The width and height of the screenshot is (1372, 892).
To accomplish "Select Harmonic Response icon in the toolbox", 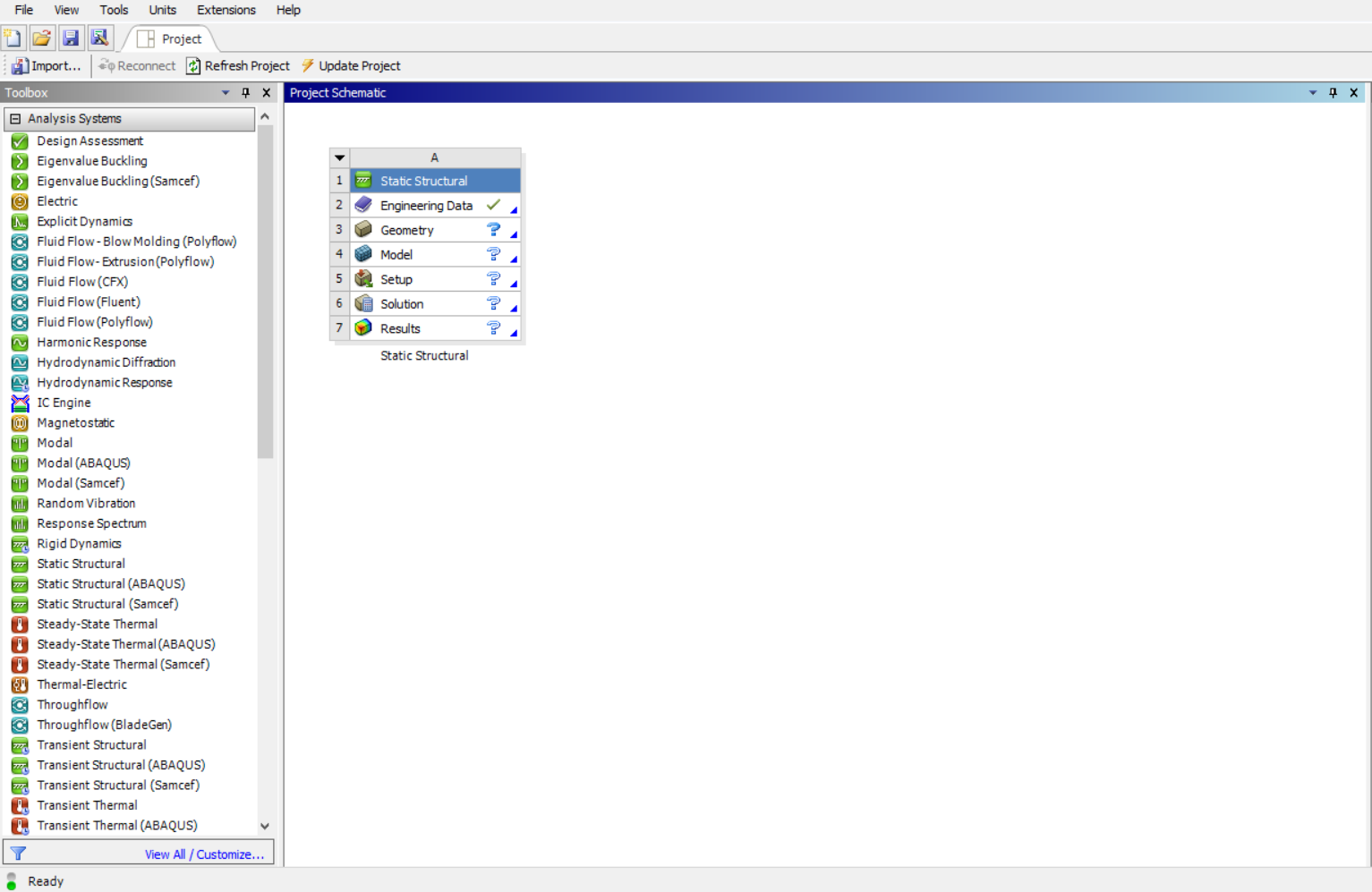I will click(20, 343).
